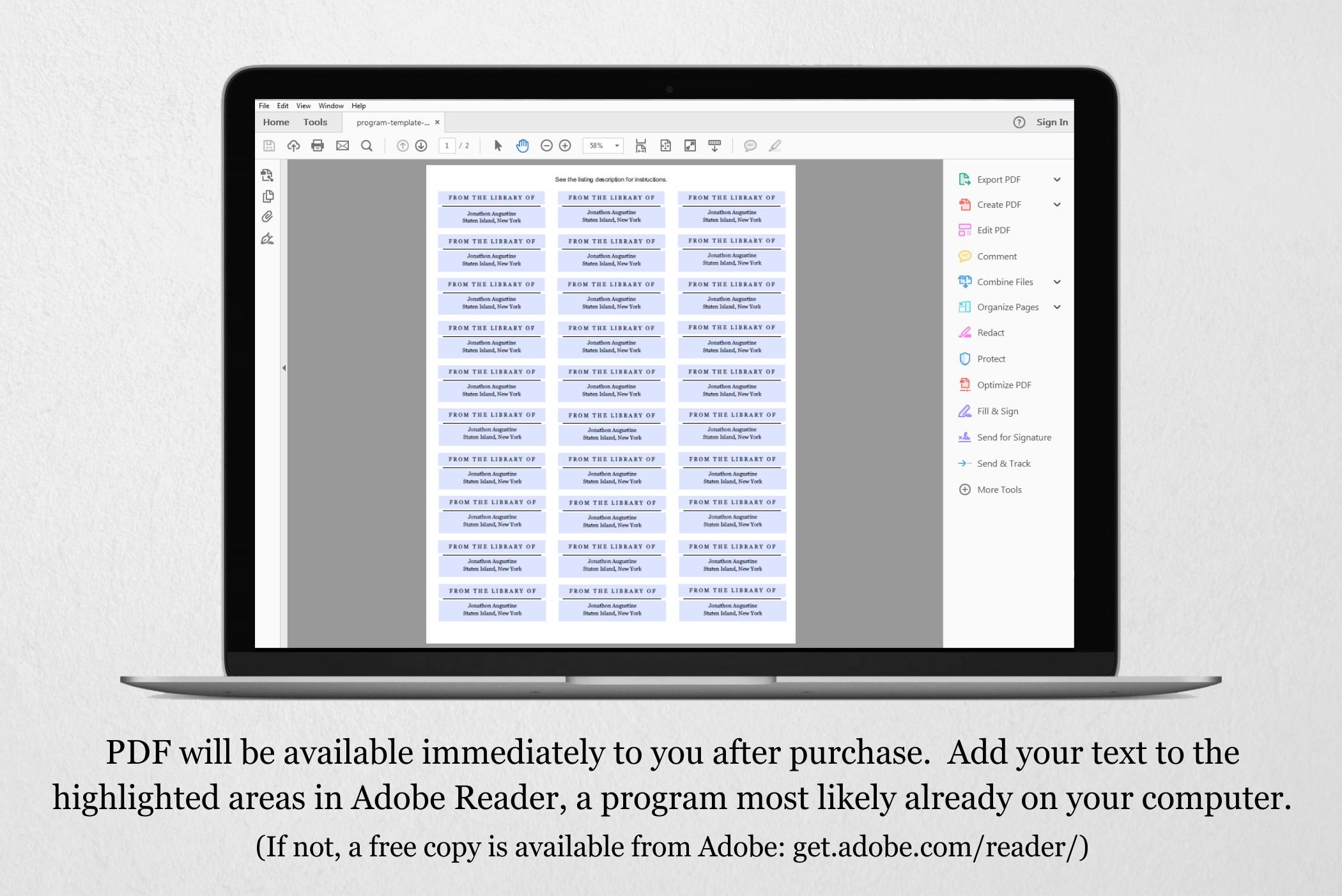Screen dimensions: 1342x896
Task: Click the page number input field
Action: coord(447,146)
